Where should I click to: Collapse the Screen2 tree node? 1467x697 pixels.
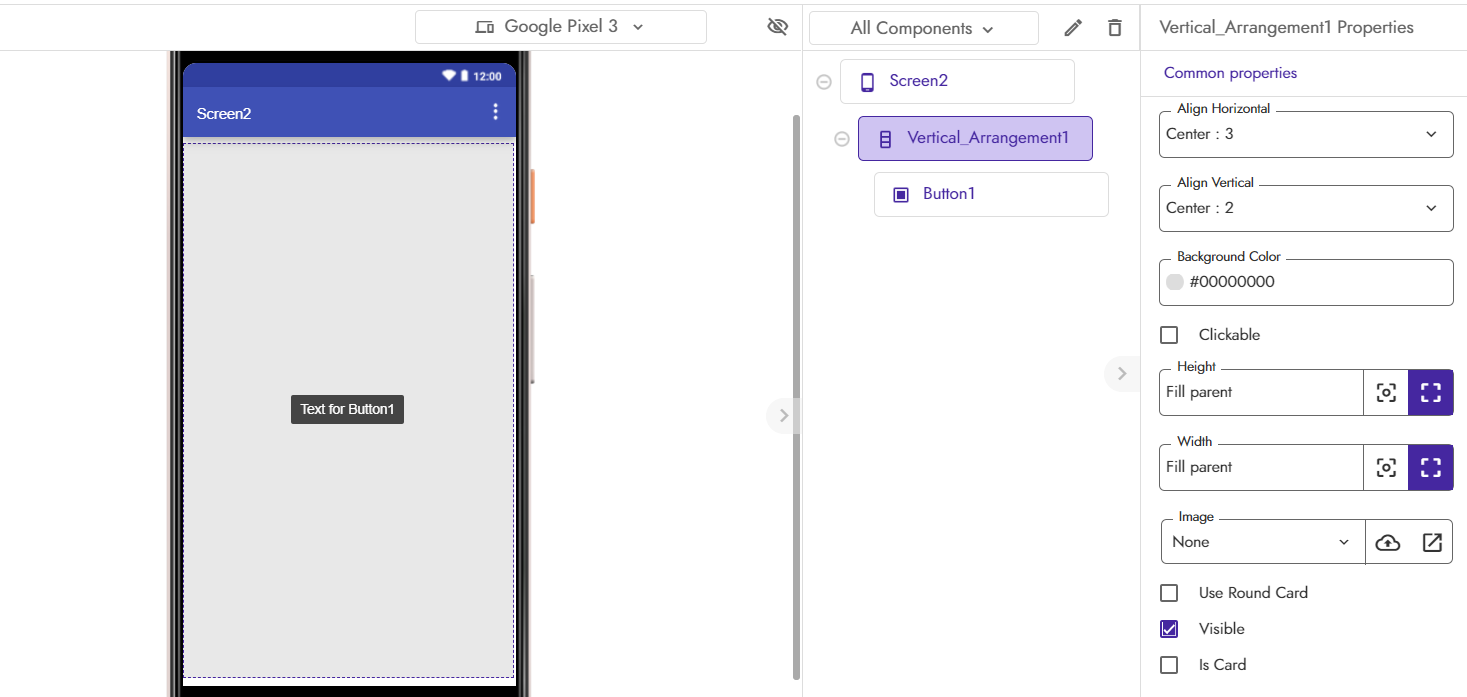coord(824,82)
